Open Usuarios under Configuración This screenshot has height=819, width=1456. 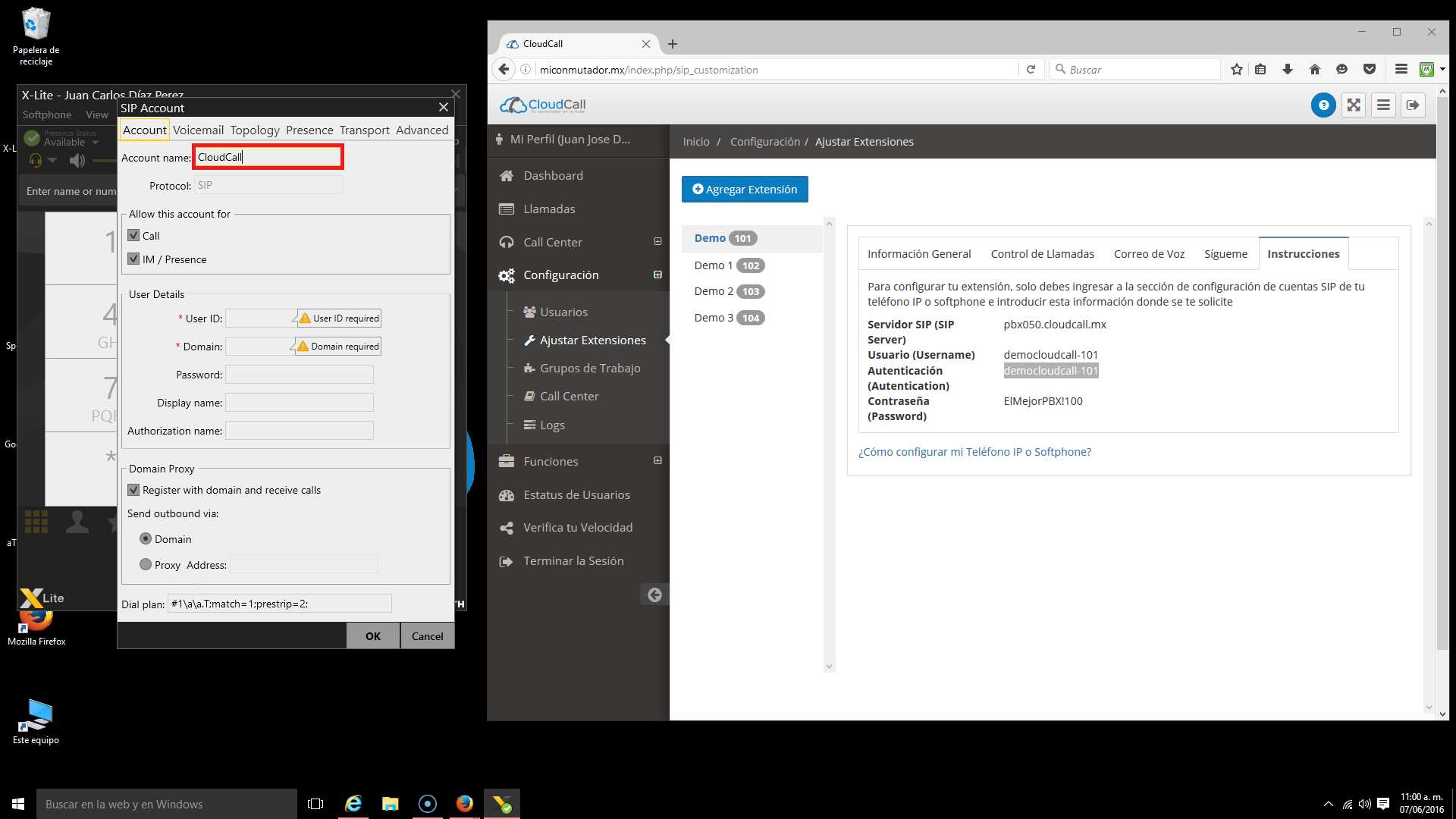click(563, 312)
